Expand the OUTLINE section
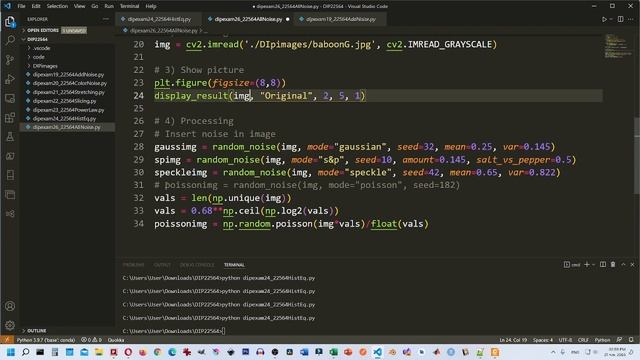 [x=37, y=331]
